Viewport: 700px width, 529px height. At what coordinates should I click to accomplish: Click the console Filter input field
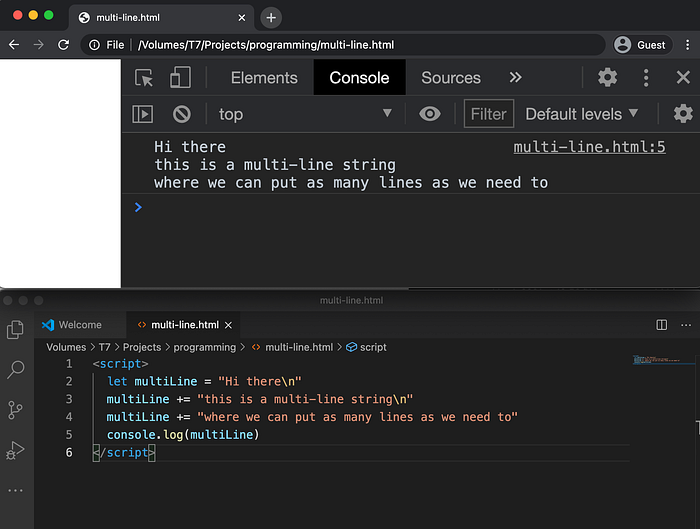click(x=489, y=114)
